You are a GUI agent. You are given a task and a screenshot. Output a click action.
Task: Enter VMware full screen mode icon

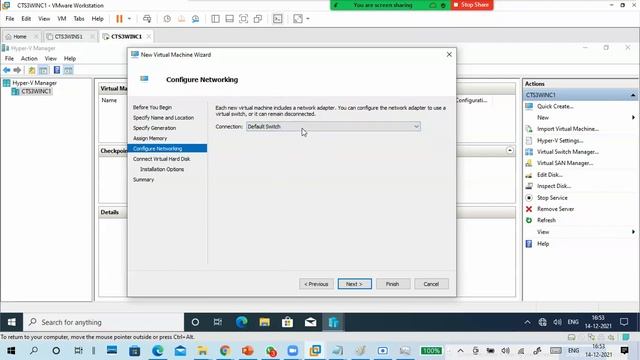[x=244, y=19]
